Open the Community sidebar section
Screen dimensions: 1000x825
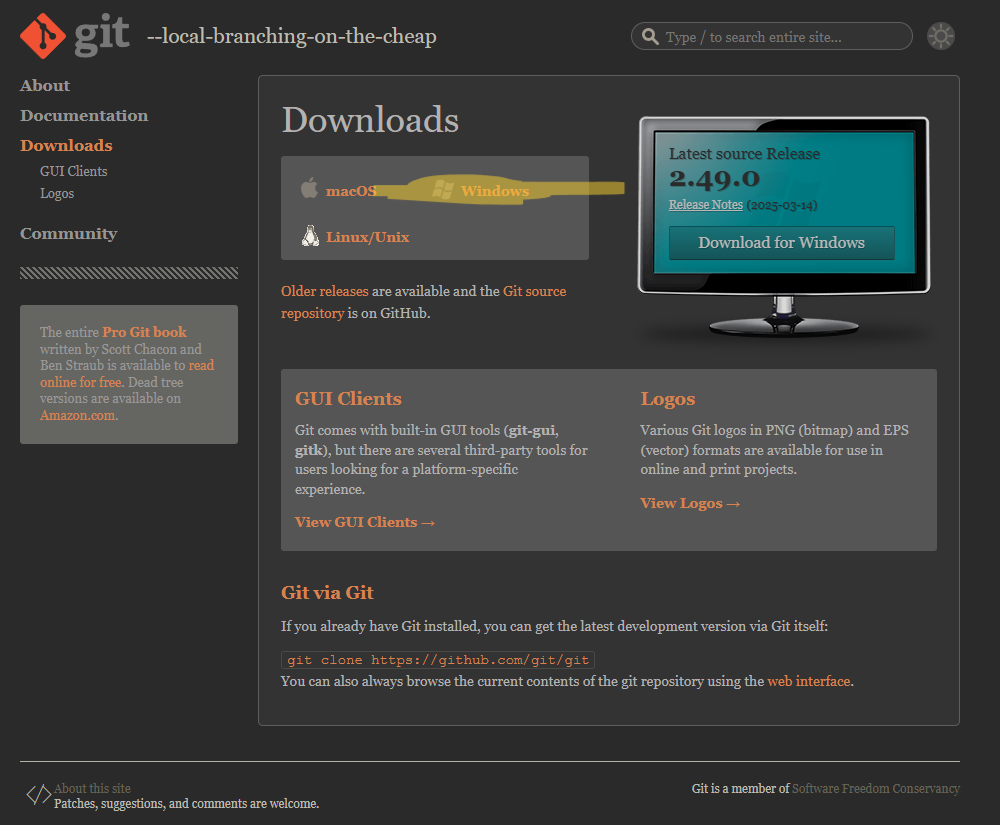[x=68, y=233]
